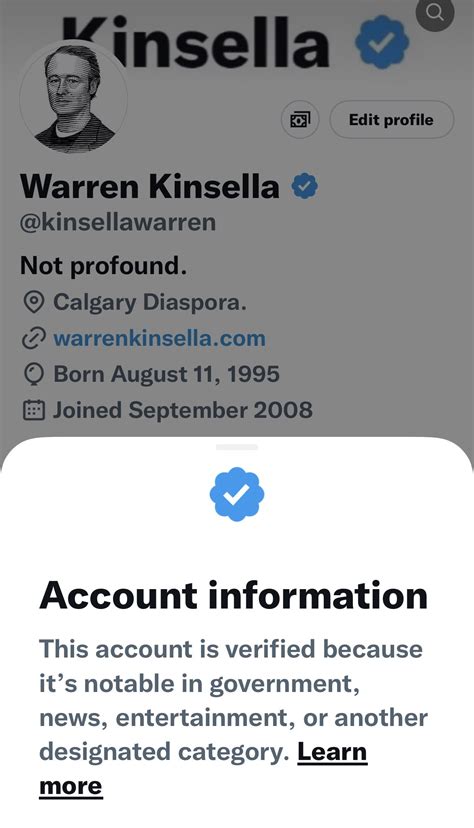
Task: Tap the Account information heading
Action: pos(233,595)
